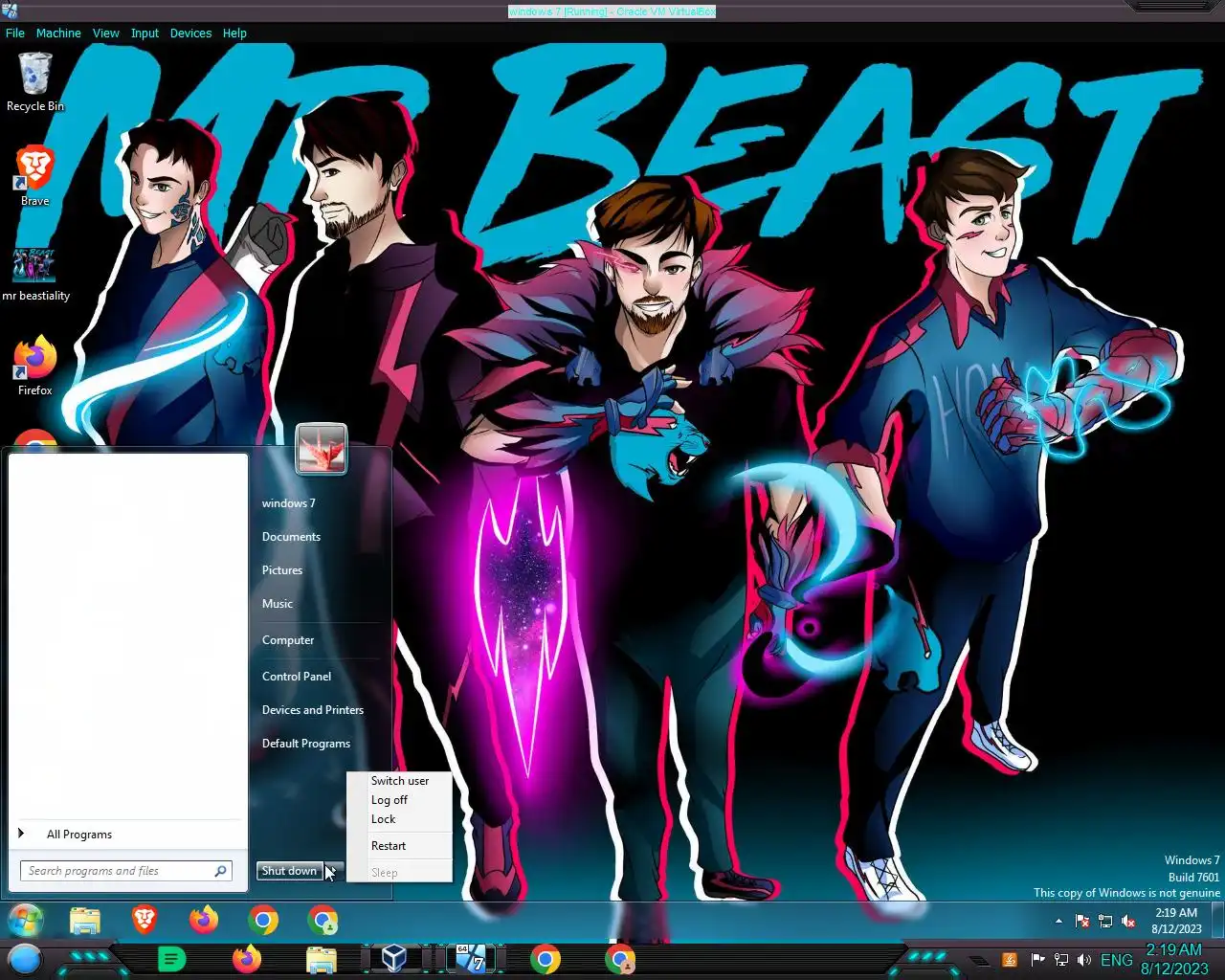Select the Brave desktop shortcut

tap(35, 176)
